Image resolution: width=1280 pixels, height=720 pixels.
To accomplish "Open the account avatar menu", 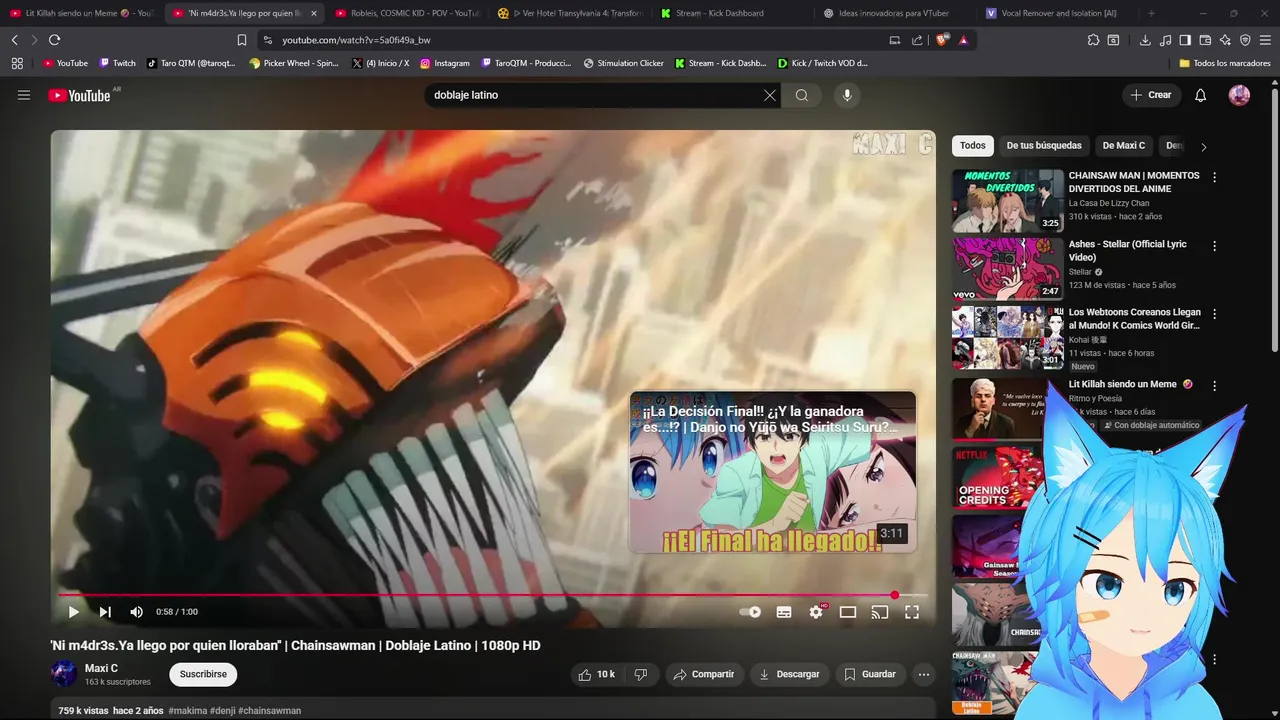I will tap(1239, 95).
